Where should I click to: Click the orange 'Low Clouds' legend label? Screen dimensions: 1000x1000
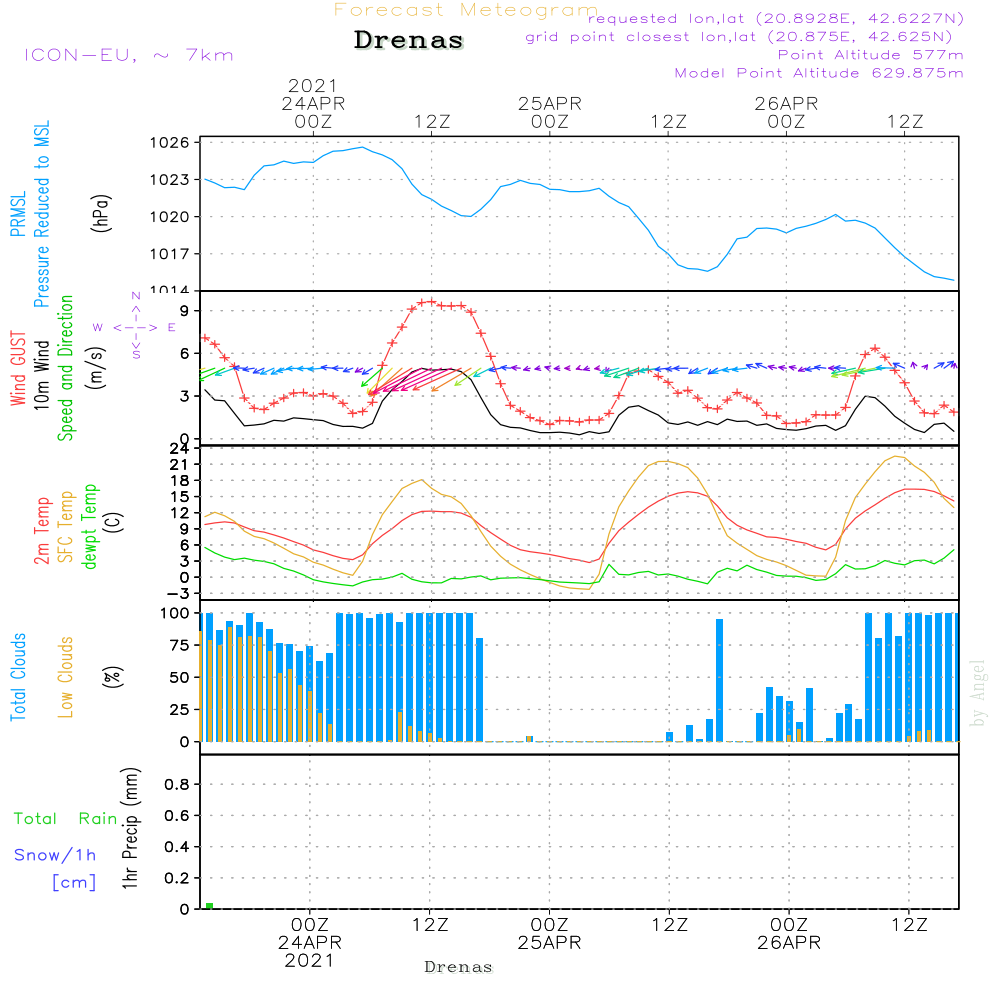pyautogui.click(x=66, y=677)
